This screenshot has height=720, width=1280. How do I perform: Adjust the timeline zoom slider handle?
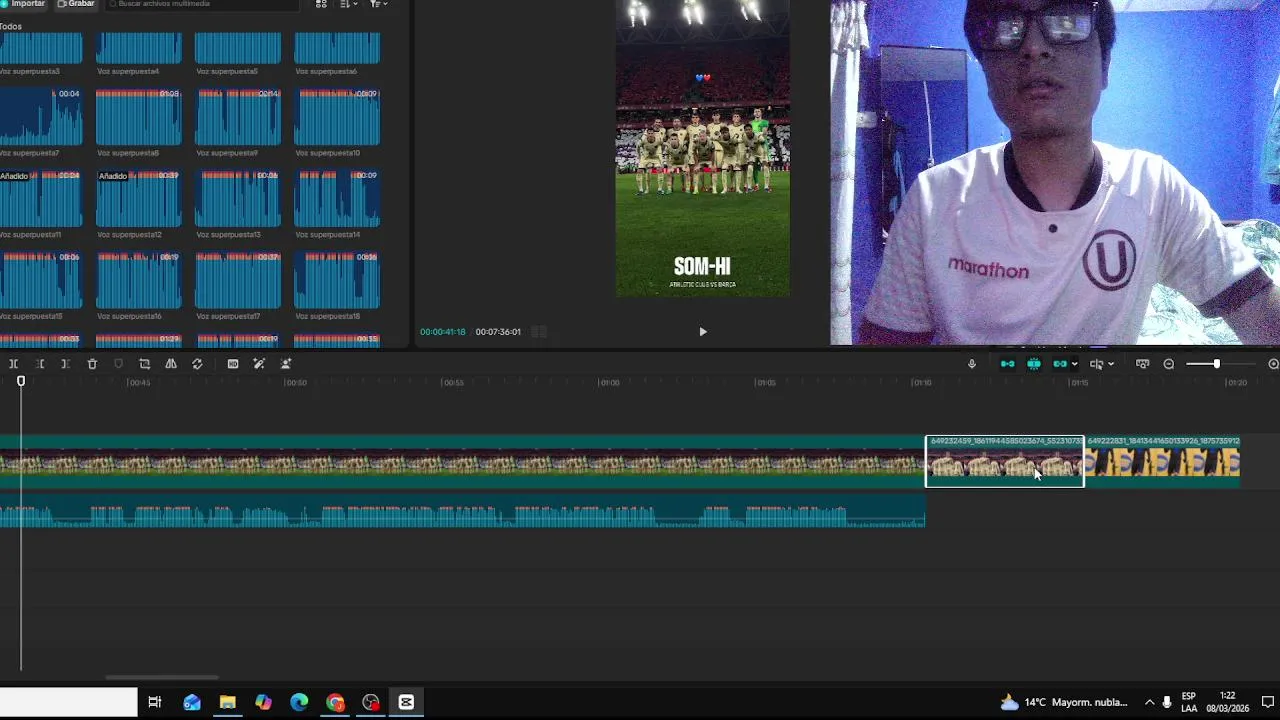pyautogui.click(x=1216, y=364)
